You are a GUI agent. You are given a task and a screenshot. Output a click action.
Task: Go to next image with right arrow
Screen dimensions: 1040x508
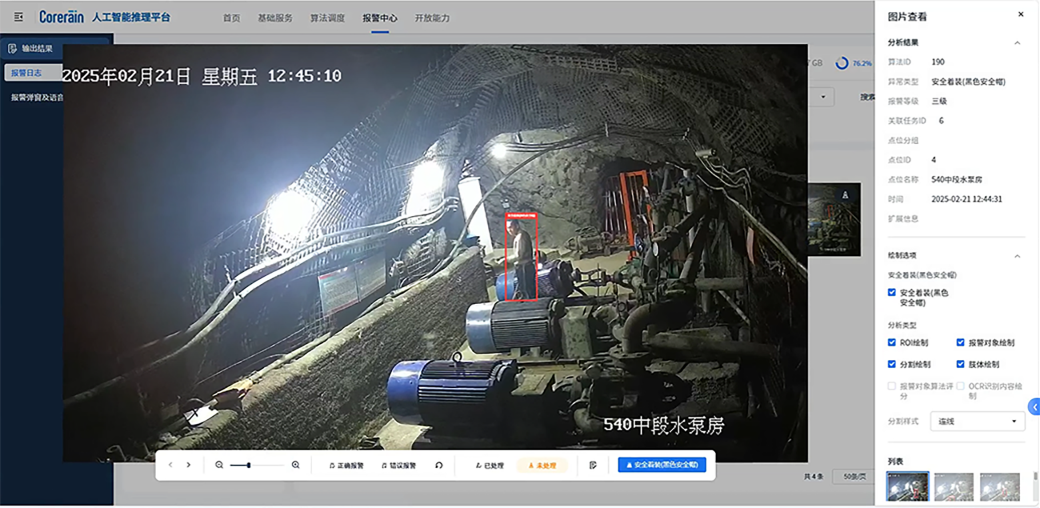tap(188, 465)
